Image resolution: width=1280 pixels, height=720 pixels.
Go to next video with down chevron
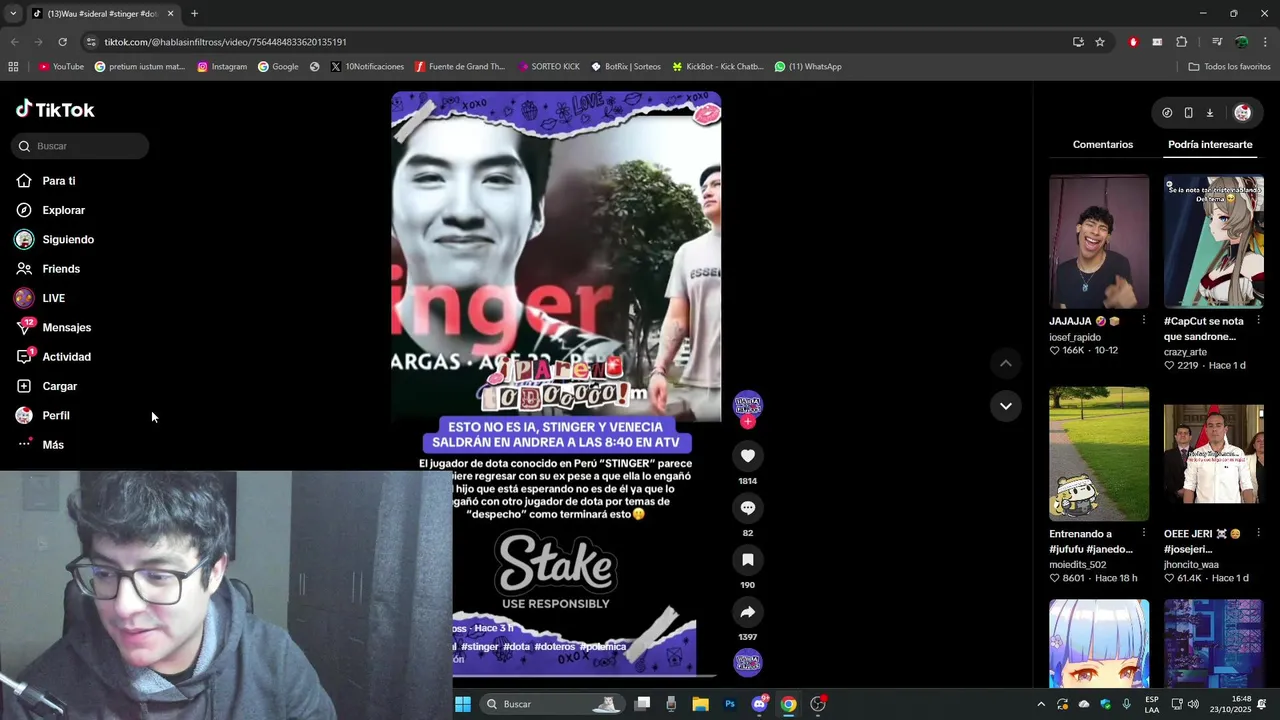(x=1006, y=406)
